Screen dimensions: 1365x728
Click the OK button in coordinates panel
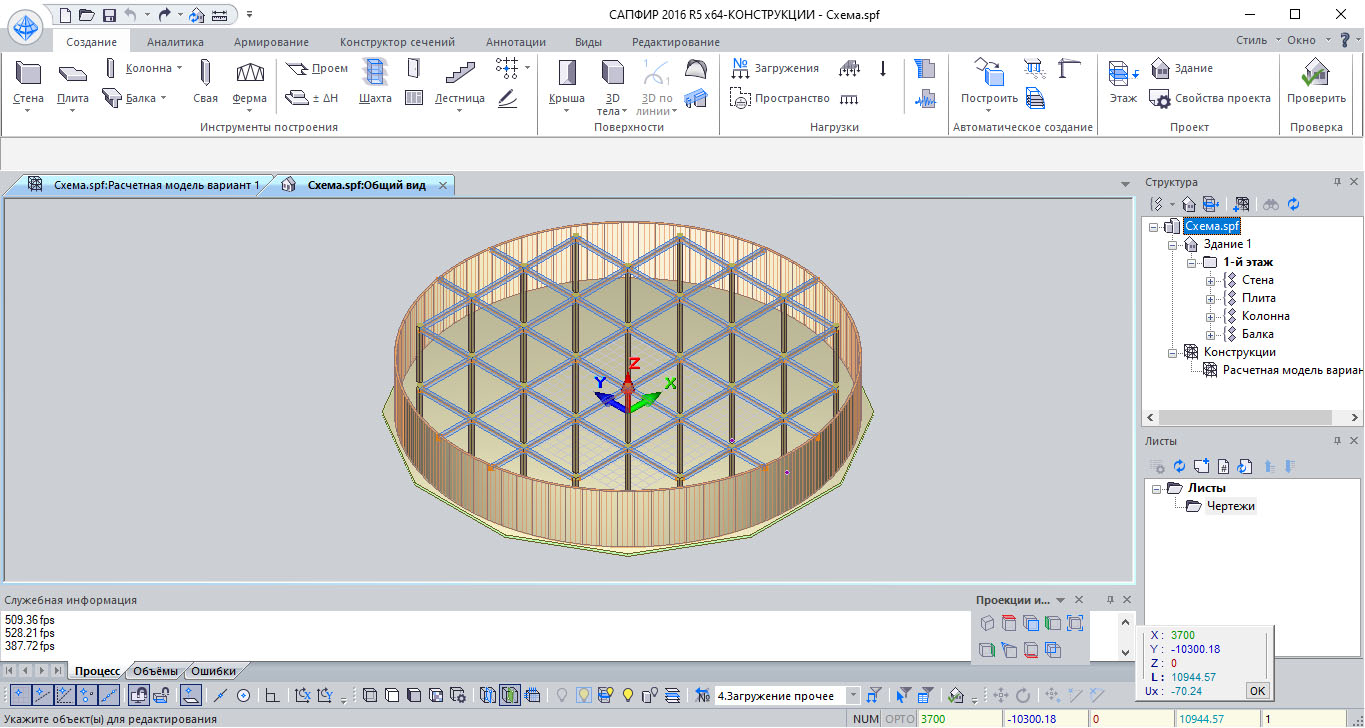(1256, 690)
